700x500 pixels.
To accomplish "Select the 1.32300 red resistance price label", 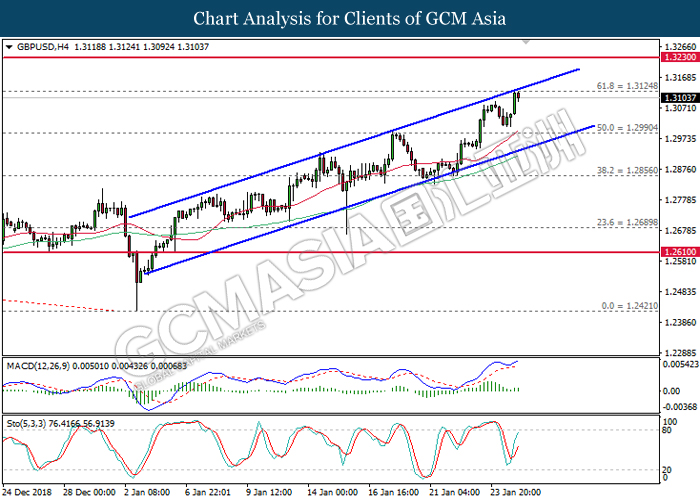I will tap(680, 57).
